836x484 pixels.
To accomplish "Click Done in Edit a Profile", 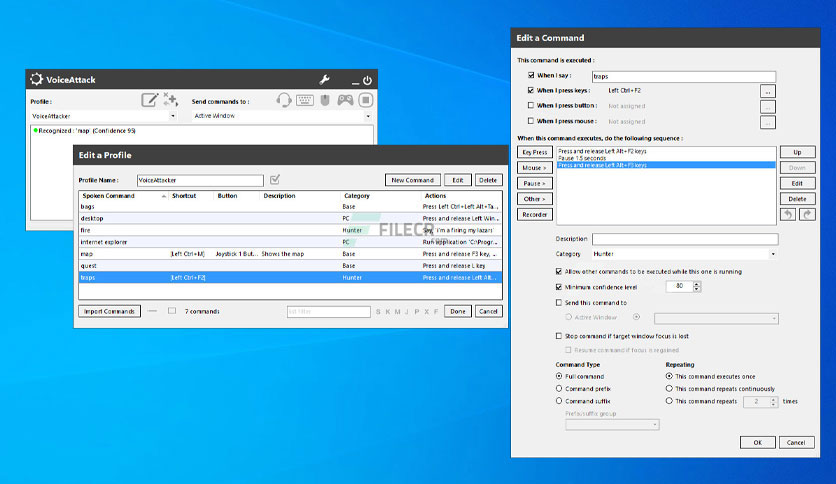I will tap(457, 311).
